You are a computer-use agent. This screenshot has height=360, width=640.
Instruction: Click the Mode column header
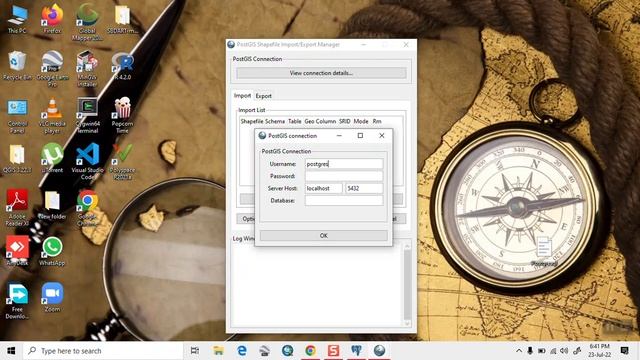point(361,121)
